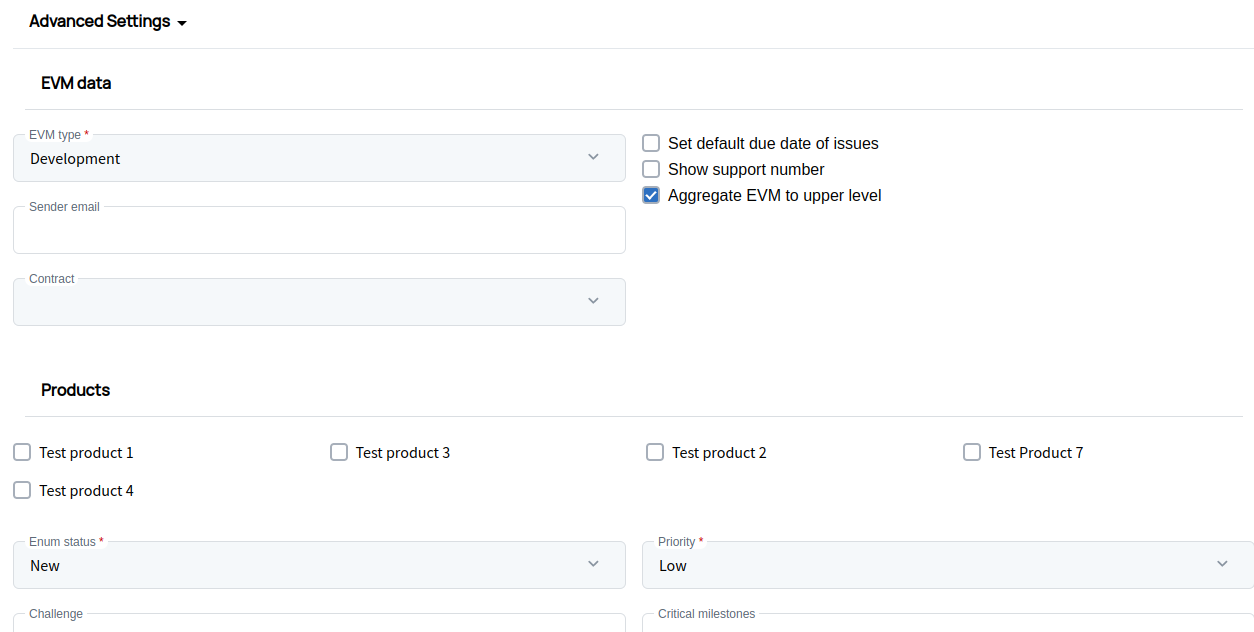
Task: Select the Test product 1 checkbox
Action: (22, 452)
